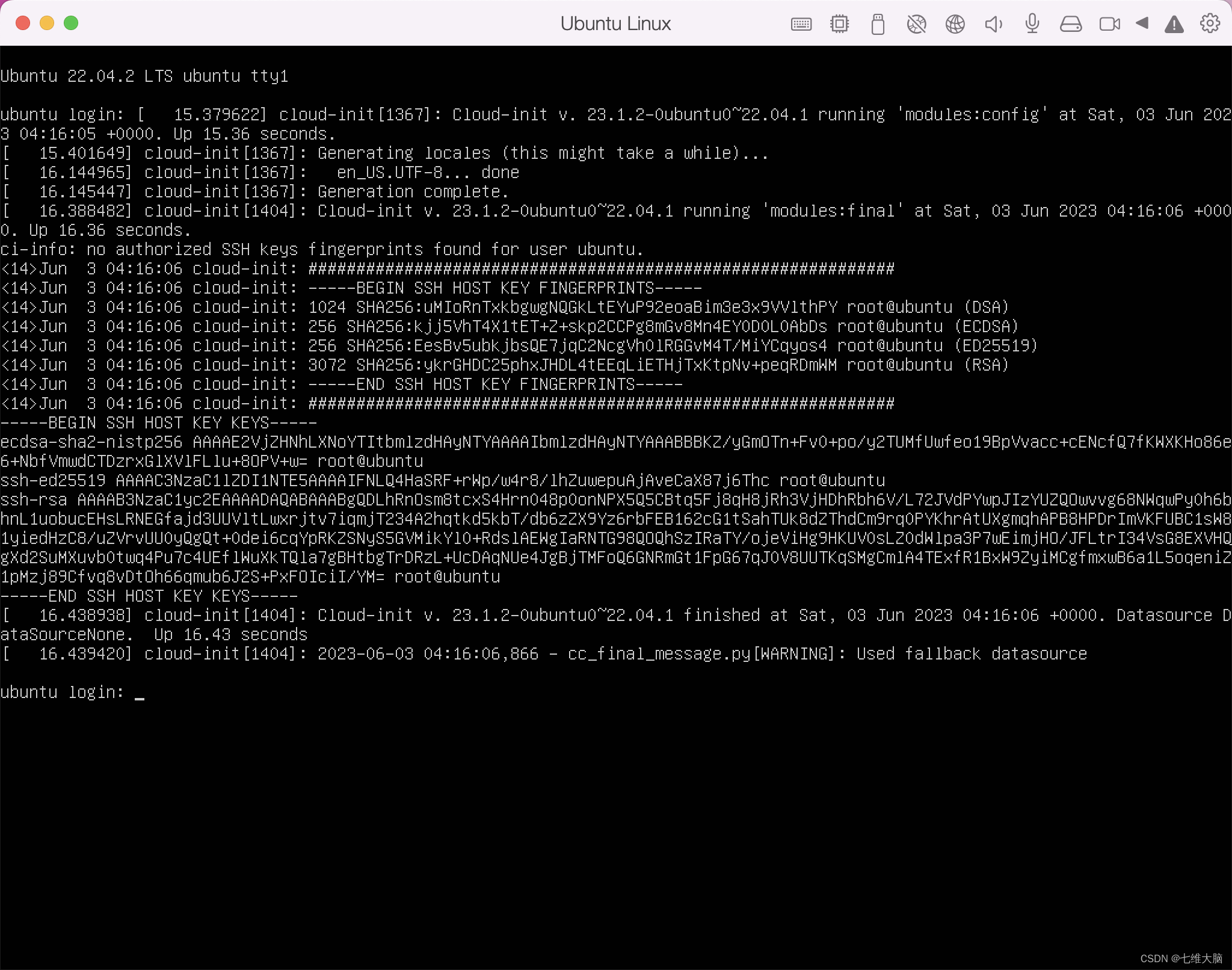The image size is (1232, 970).
Task: Click the (DSA) fingerprint line
Action: pos(505,307)
